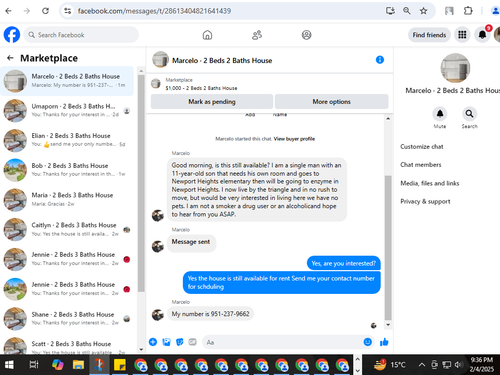The width and height of the screenshot is (500, 375).
Task: Open more actions plus icon in composer
Action: [x=153, y=342]
